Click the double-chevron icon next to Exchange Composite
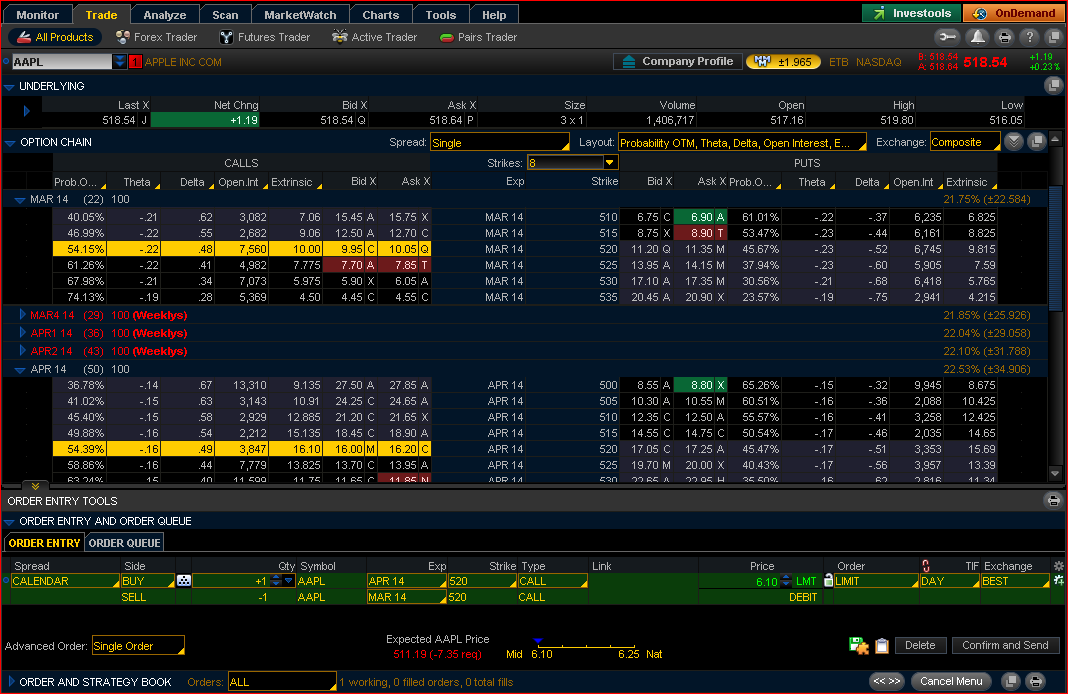Viewport: 1068px width, 694px height. coord(1014,142)
